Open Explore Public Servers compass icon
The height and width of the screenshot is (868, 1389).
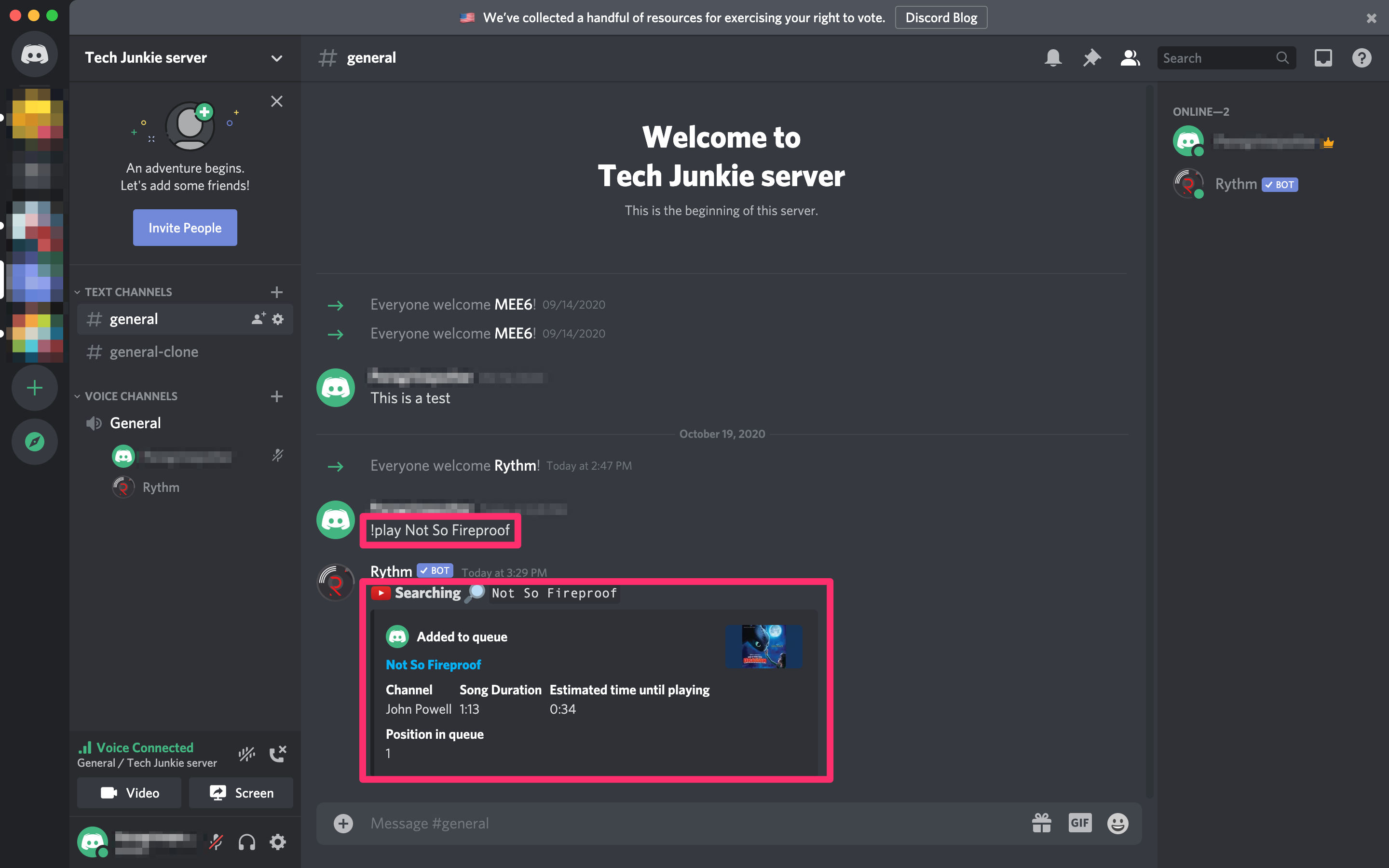[34, 442]
